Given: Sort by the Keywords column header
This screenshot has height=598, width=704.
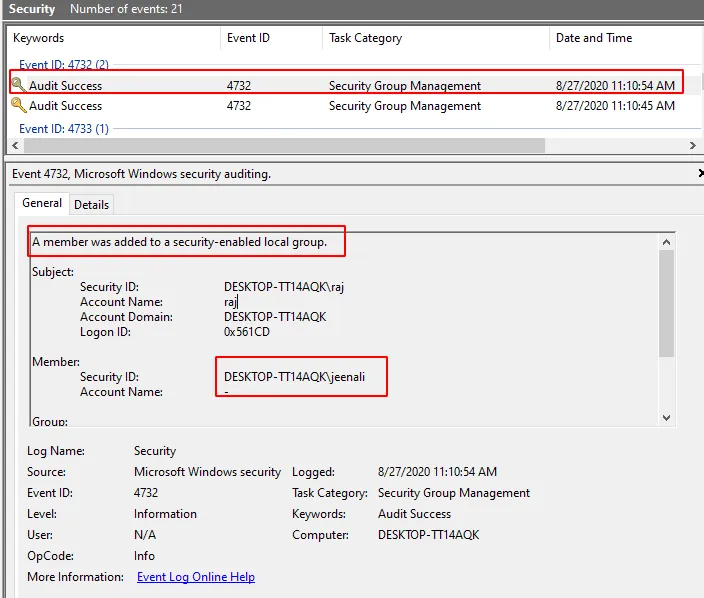Looking at the screenshot, I should click(38, 38).
